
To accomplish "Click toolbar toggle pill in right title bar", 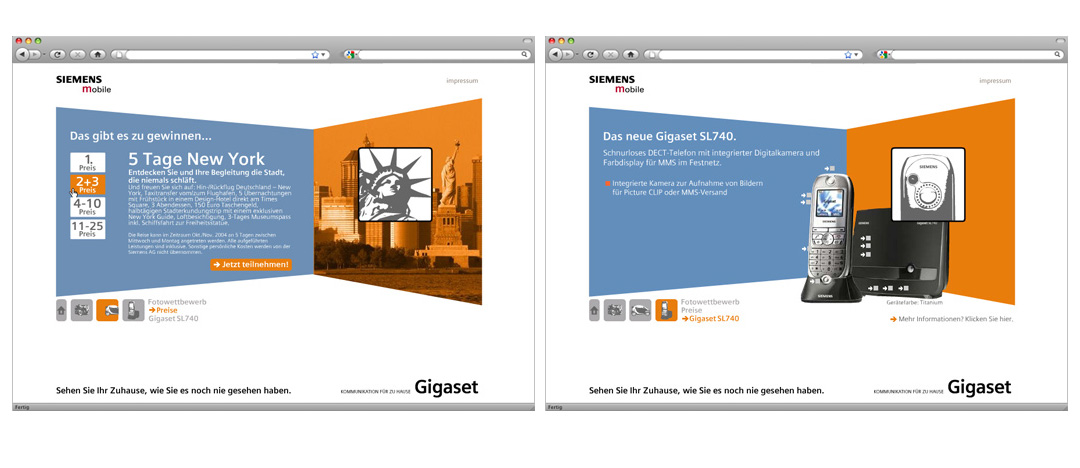I will point(1061,41).
